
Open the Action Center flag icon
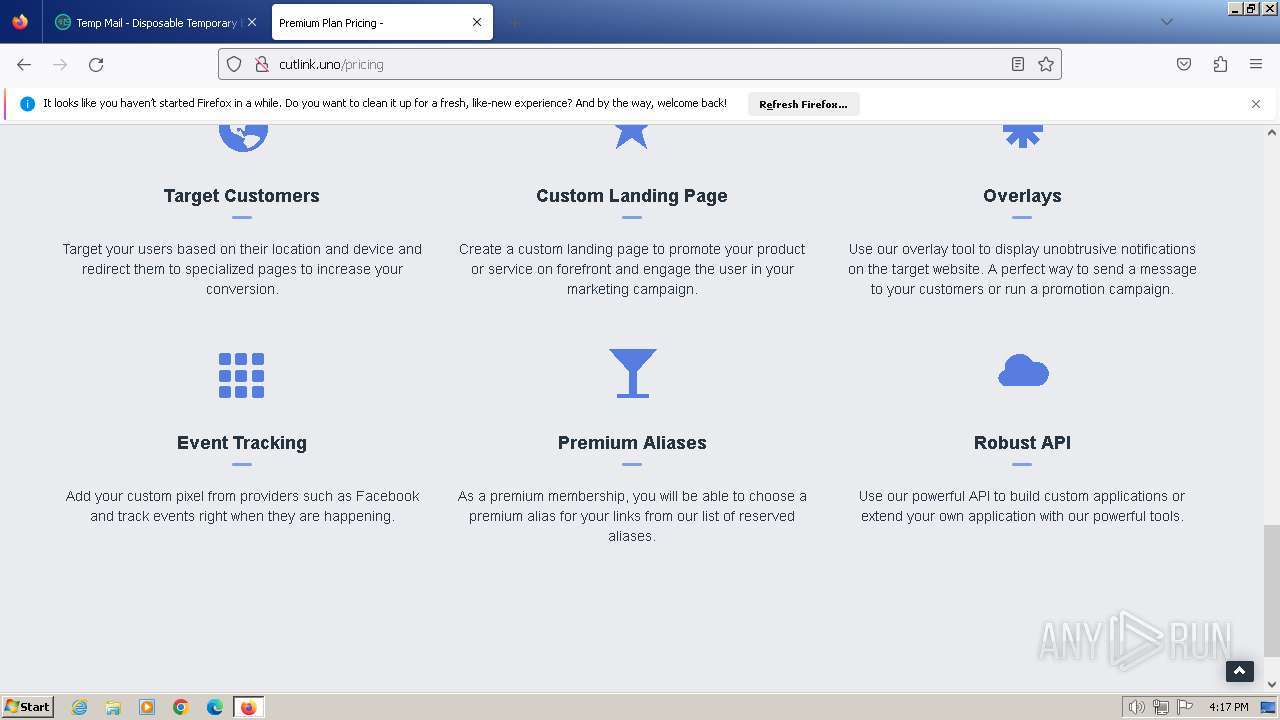tap(1185, 707)
